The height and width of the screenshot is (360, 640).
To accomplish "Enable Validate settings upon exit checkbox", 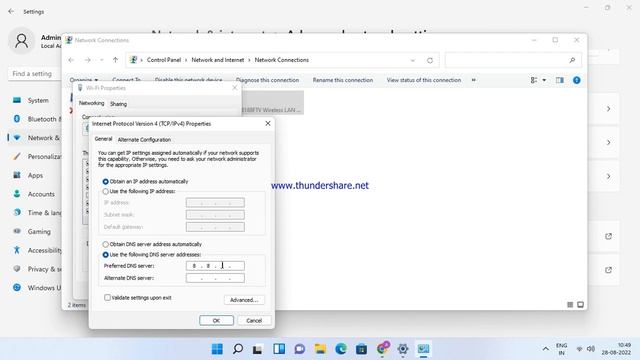I will pos(107,298).
